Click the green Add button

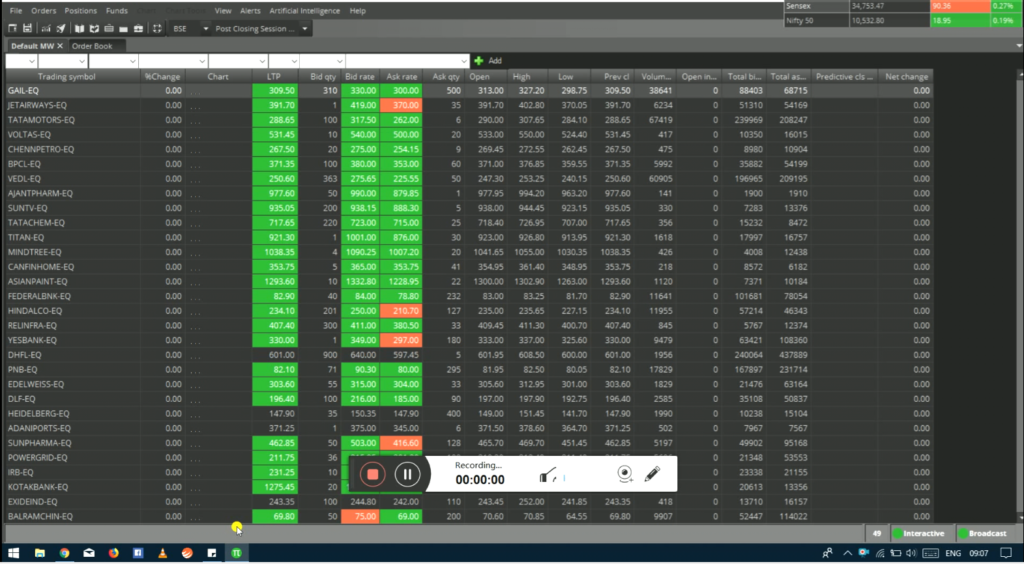[488, 61]
